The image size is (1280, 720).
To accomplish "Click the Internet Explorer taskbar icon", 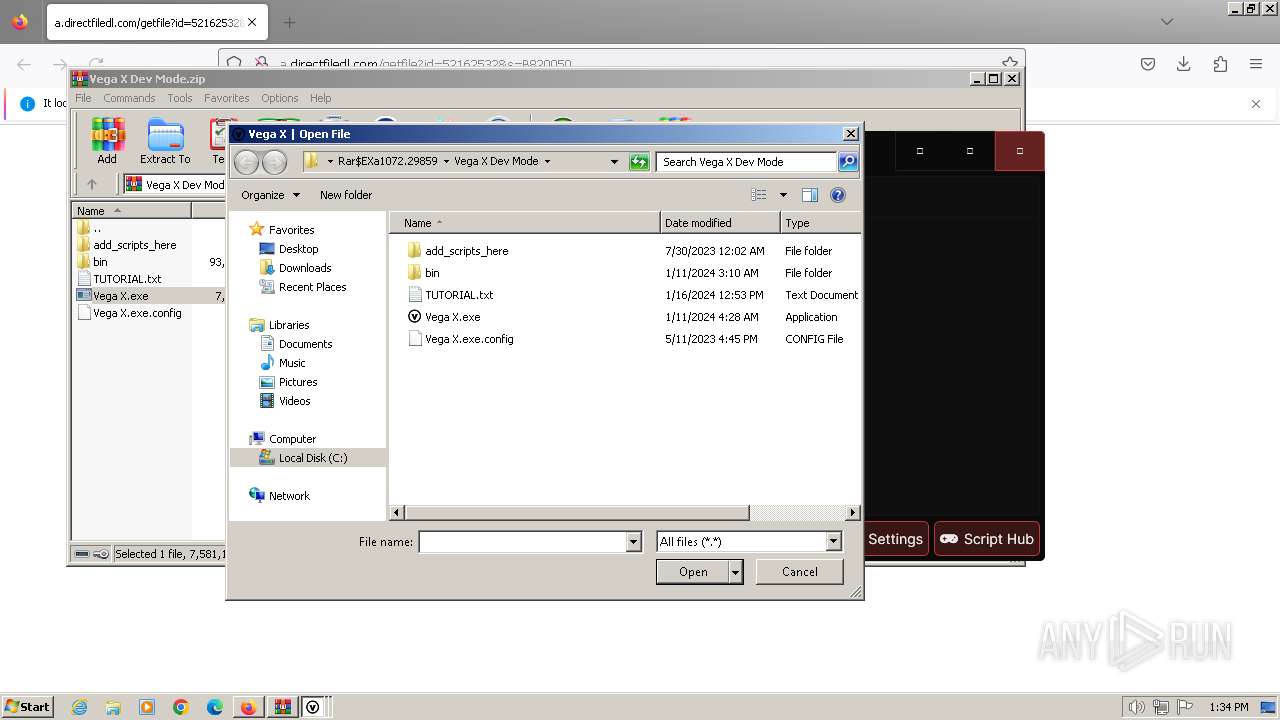I will 79,707.
